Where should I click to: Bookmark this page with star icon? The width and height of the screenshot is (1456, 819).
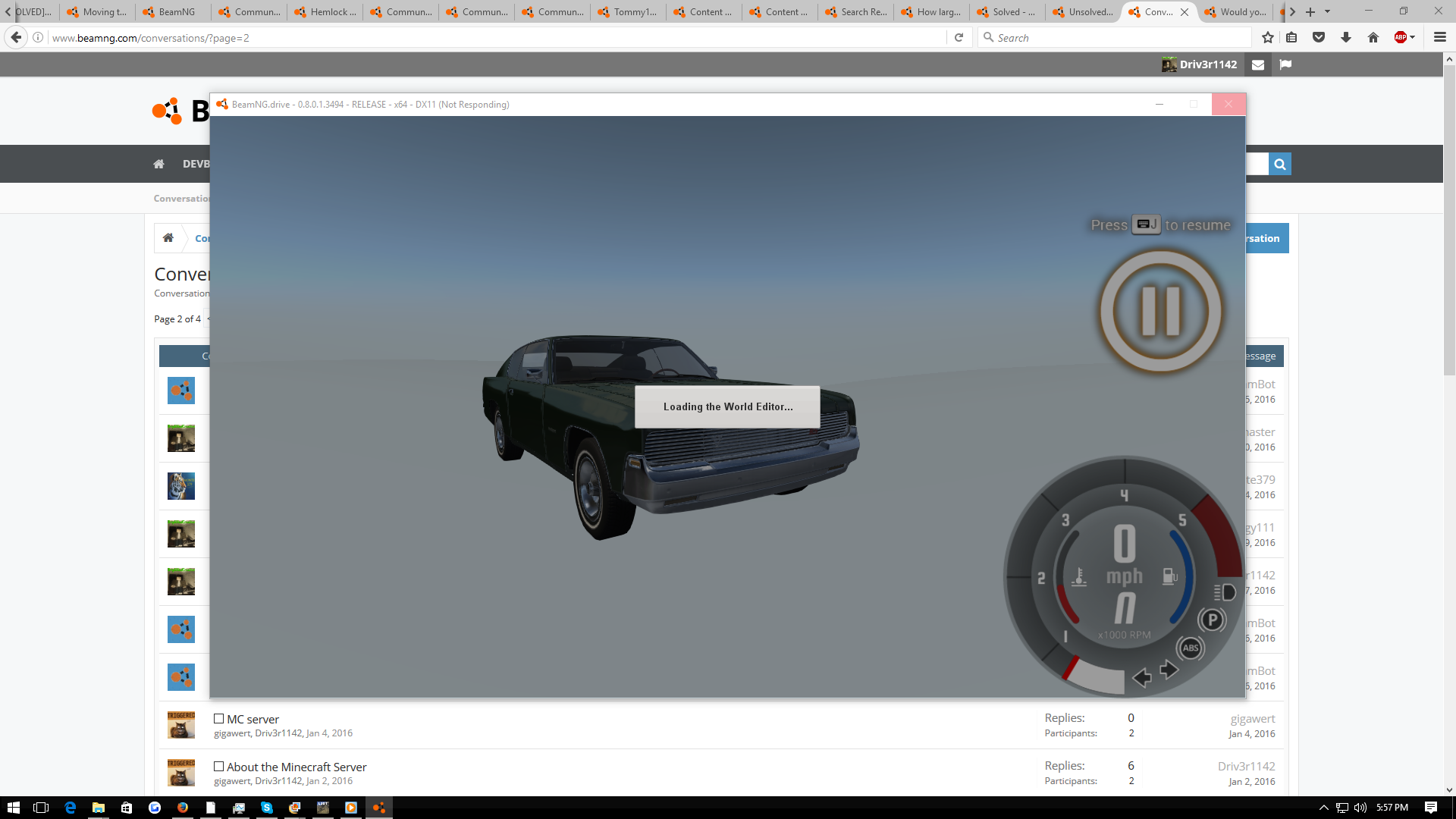tap(1267, 37)
